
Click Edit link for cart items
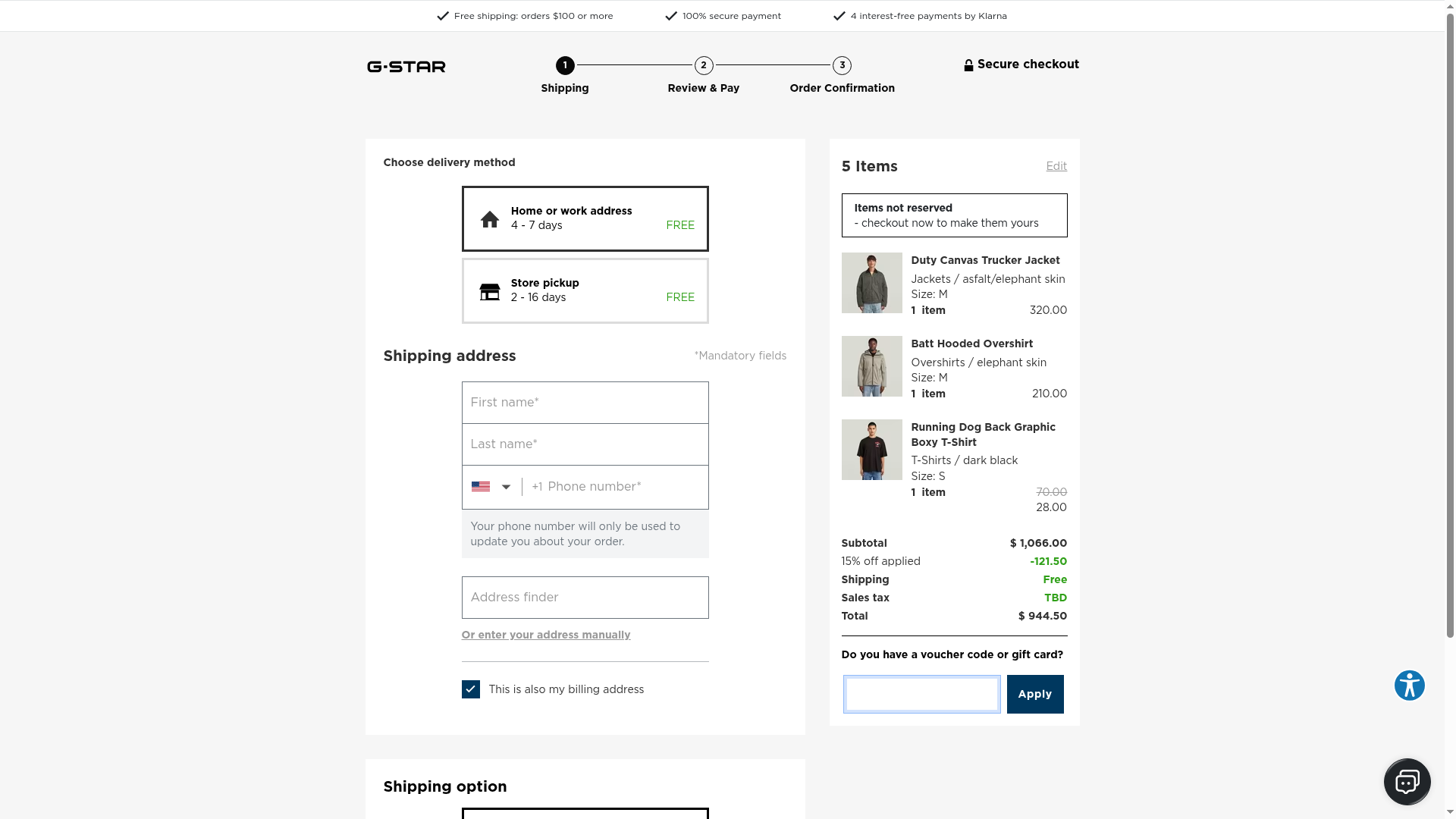(x=1056, y=166)
